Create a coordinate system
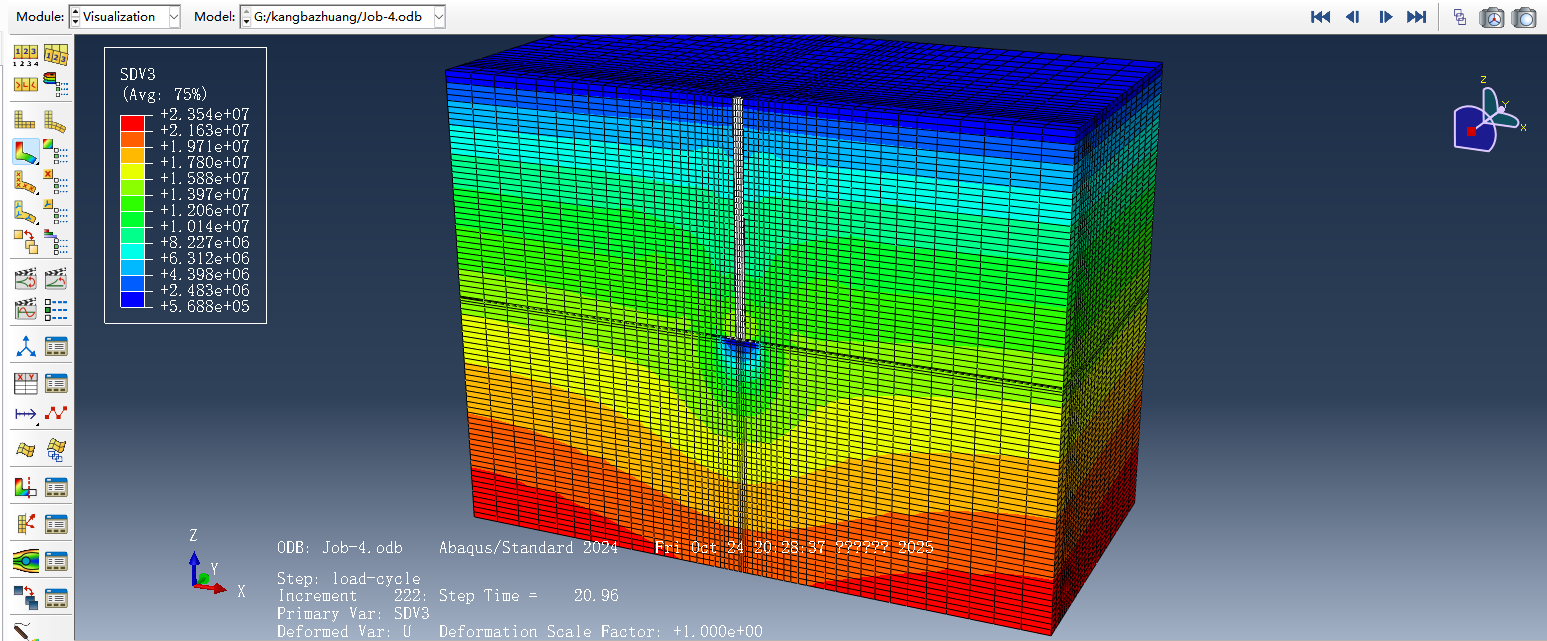The height and width of the screenshot is (641, 1547). (x=25, y=347)
